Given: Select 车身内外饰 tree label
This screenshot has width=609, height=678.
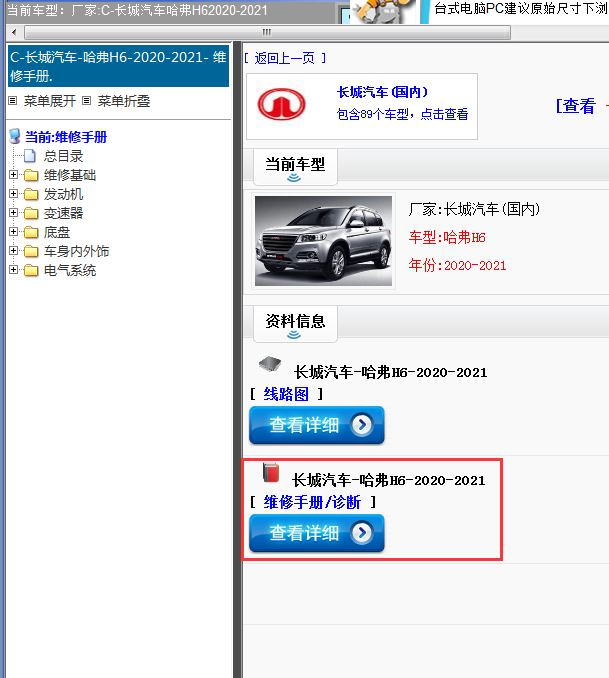Looking at the screenshot, I should pos(76,251).
